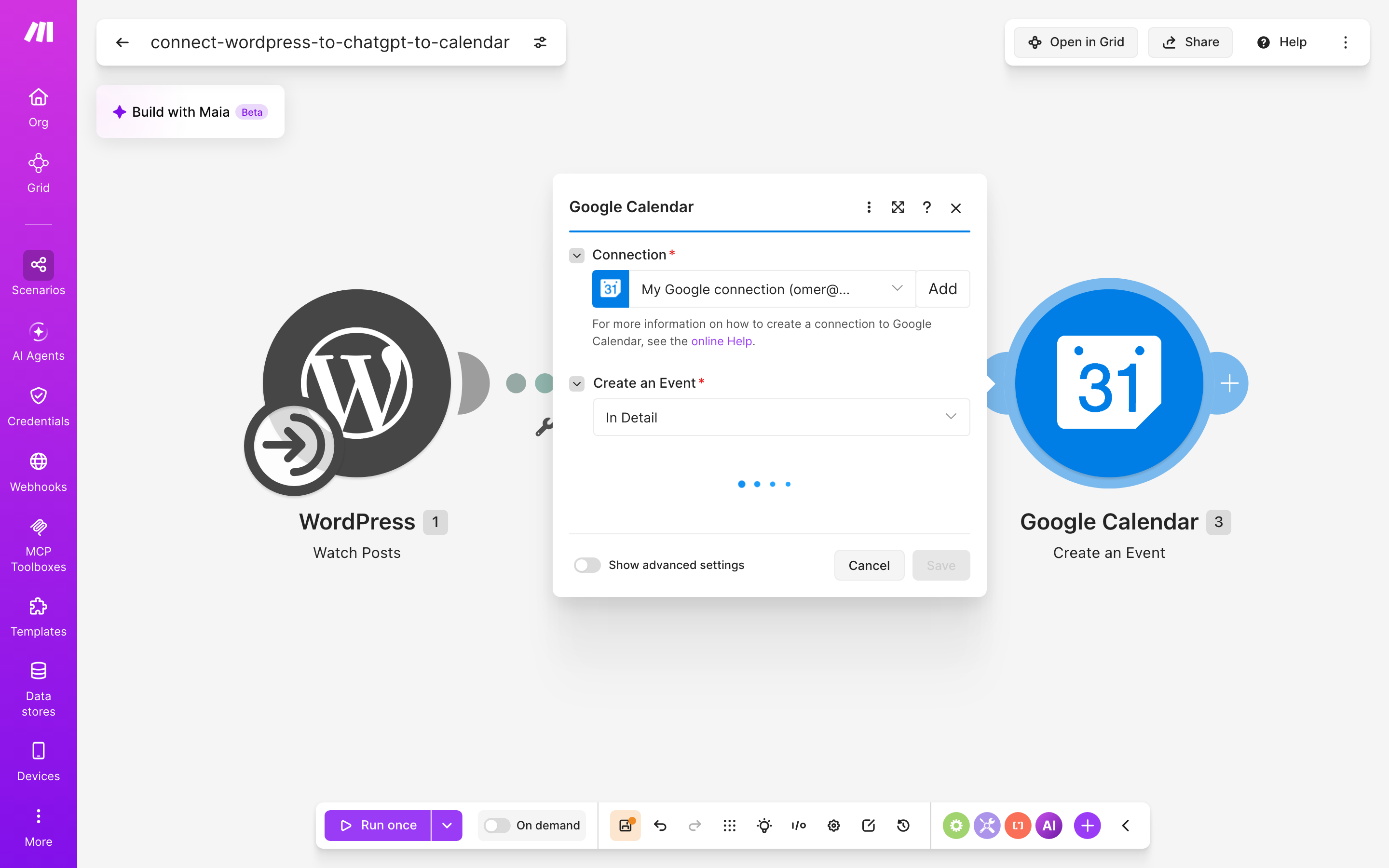
Task: Open Webhooks in the sidebar
Action: coord(39,472)
